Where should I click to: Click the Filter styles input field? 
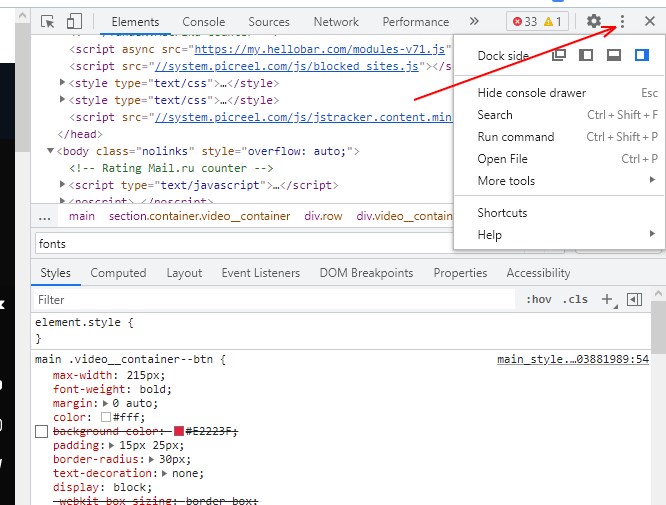270,299
